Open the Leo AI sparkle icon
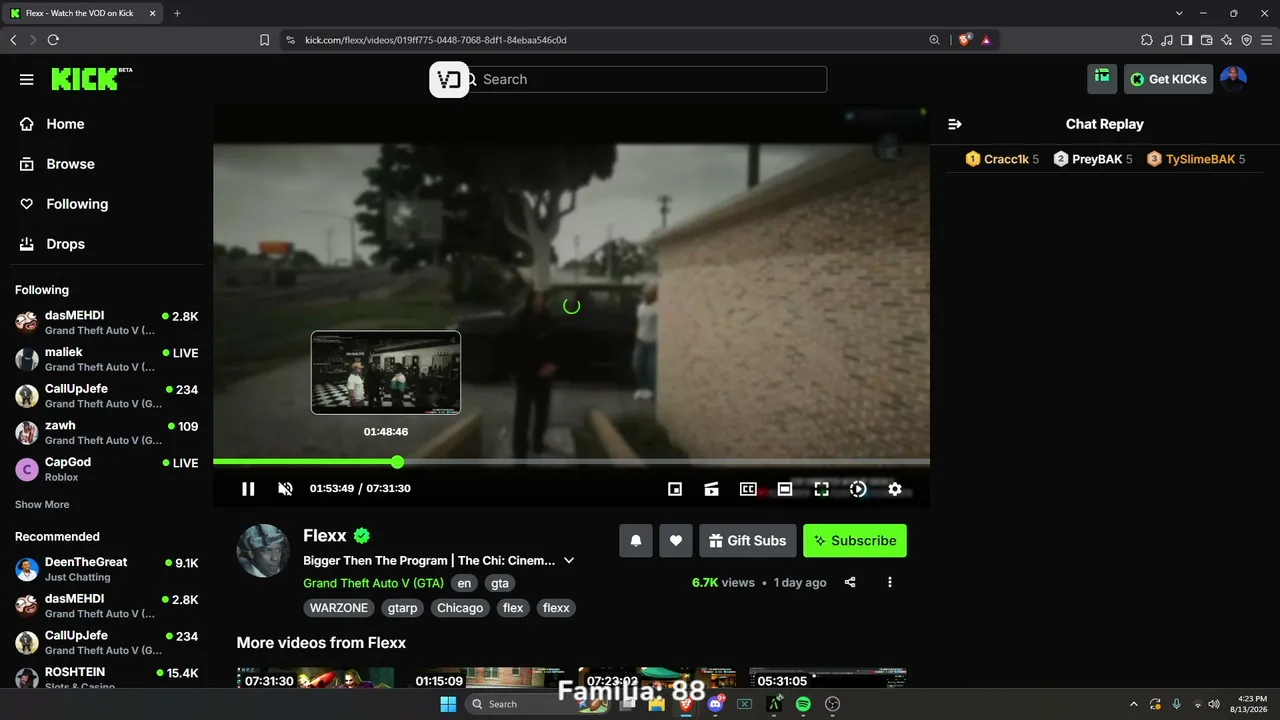Screen dimensions: 1280x720 click(1226, 40)
